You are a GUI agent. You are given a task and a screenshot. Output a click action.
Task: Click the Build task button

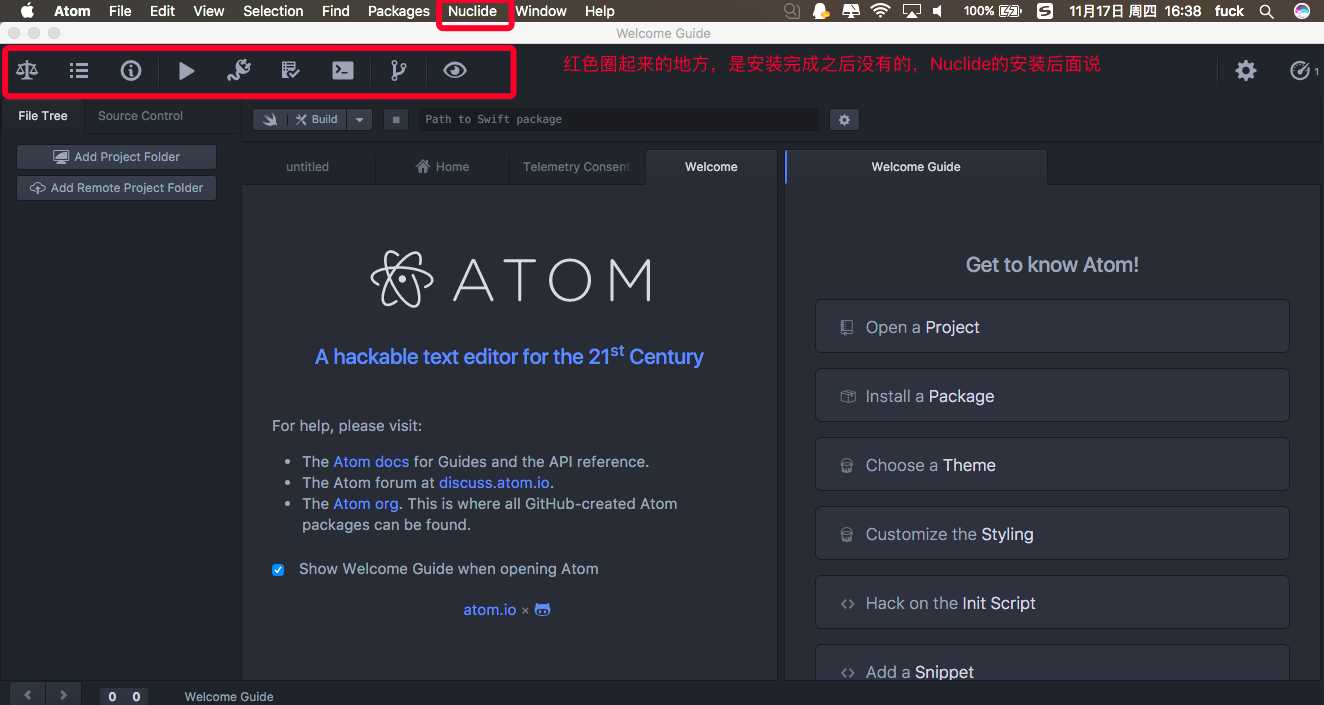(x=316, y=119)
